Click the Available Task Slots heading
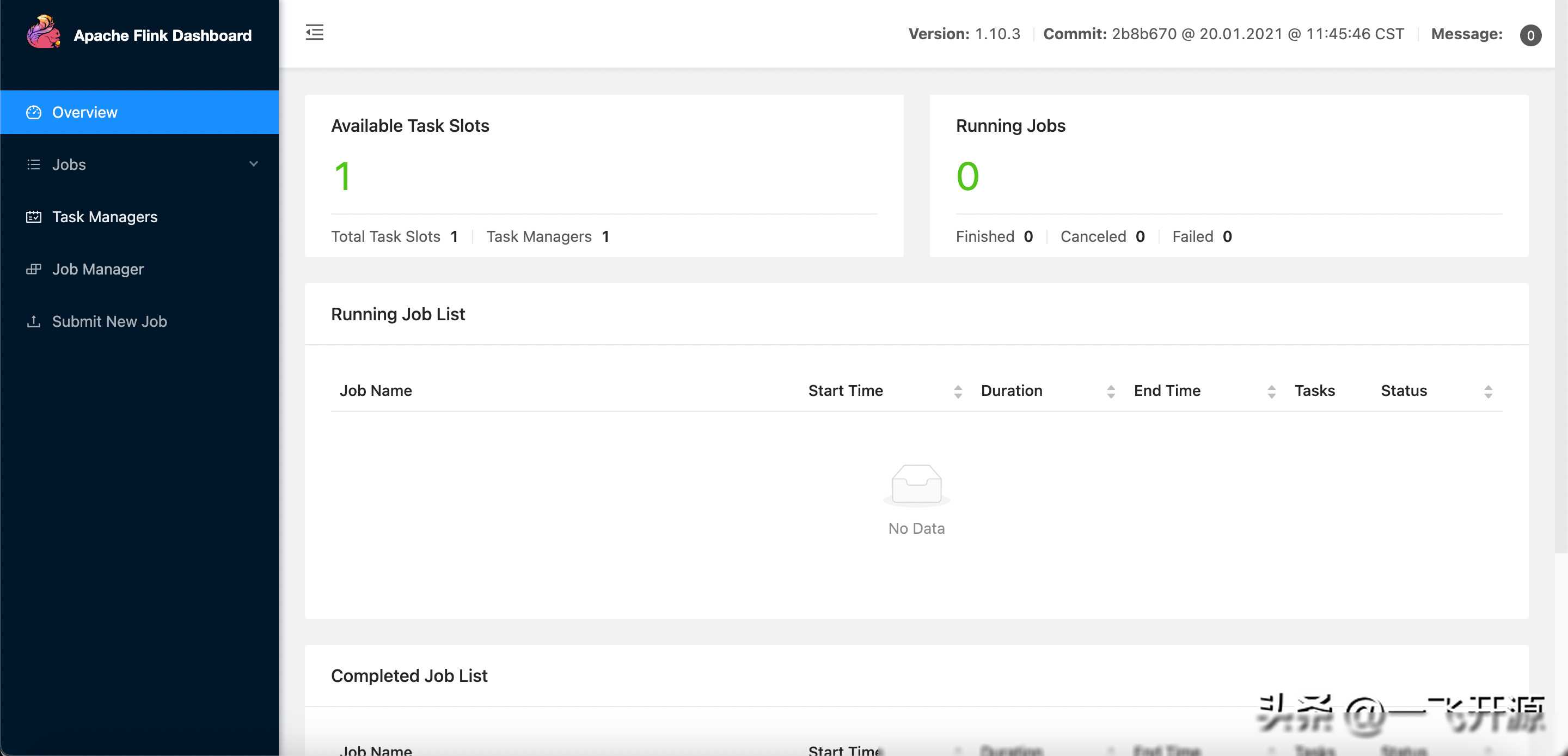Screen dimensions: 1568x756 (409, 126)
